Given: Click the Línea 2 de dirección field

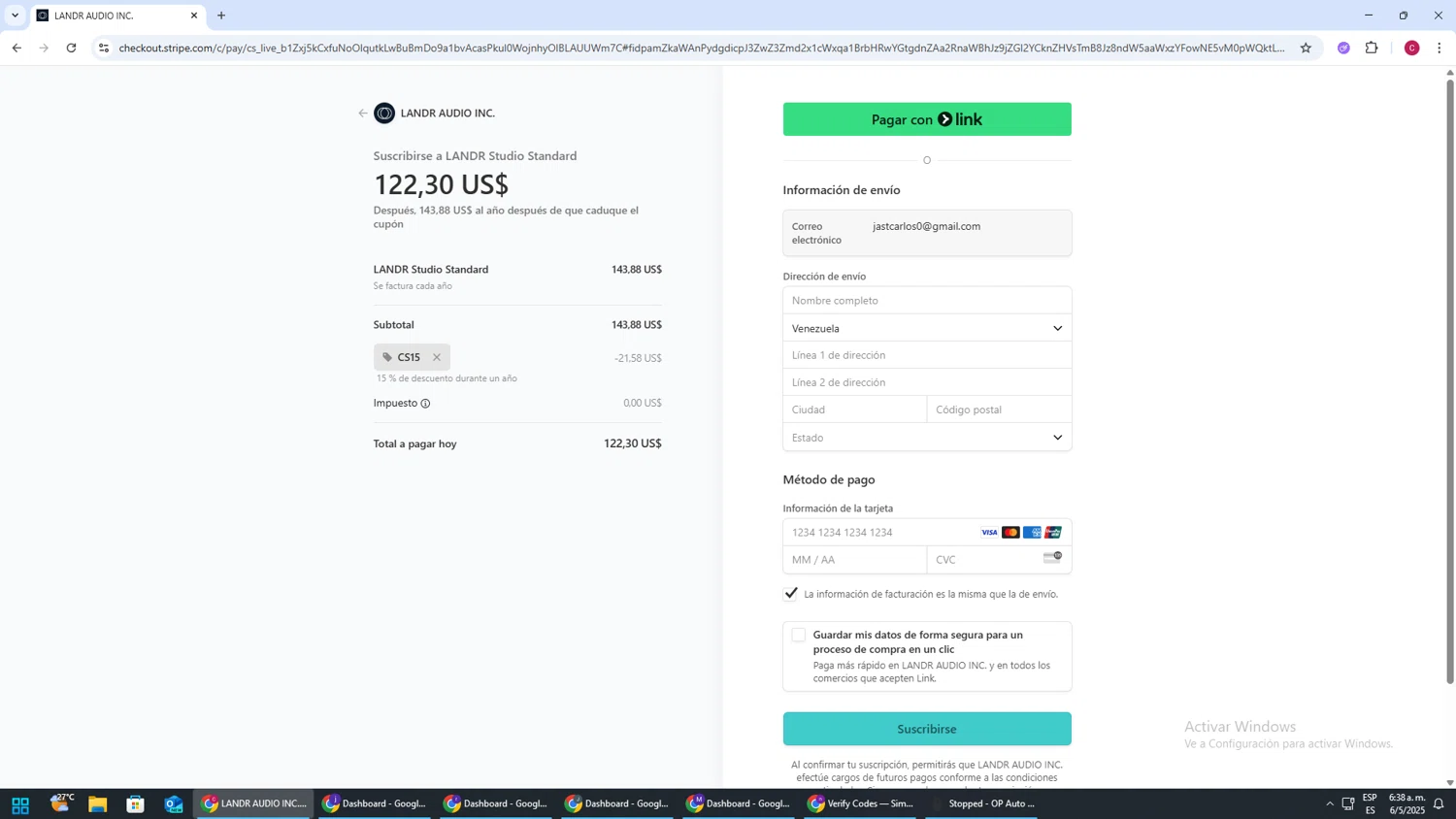Looking at the screenshot, I should pos(927,382).
